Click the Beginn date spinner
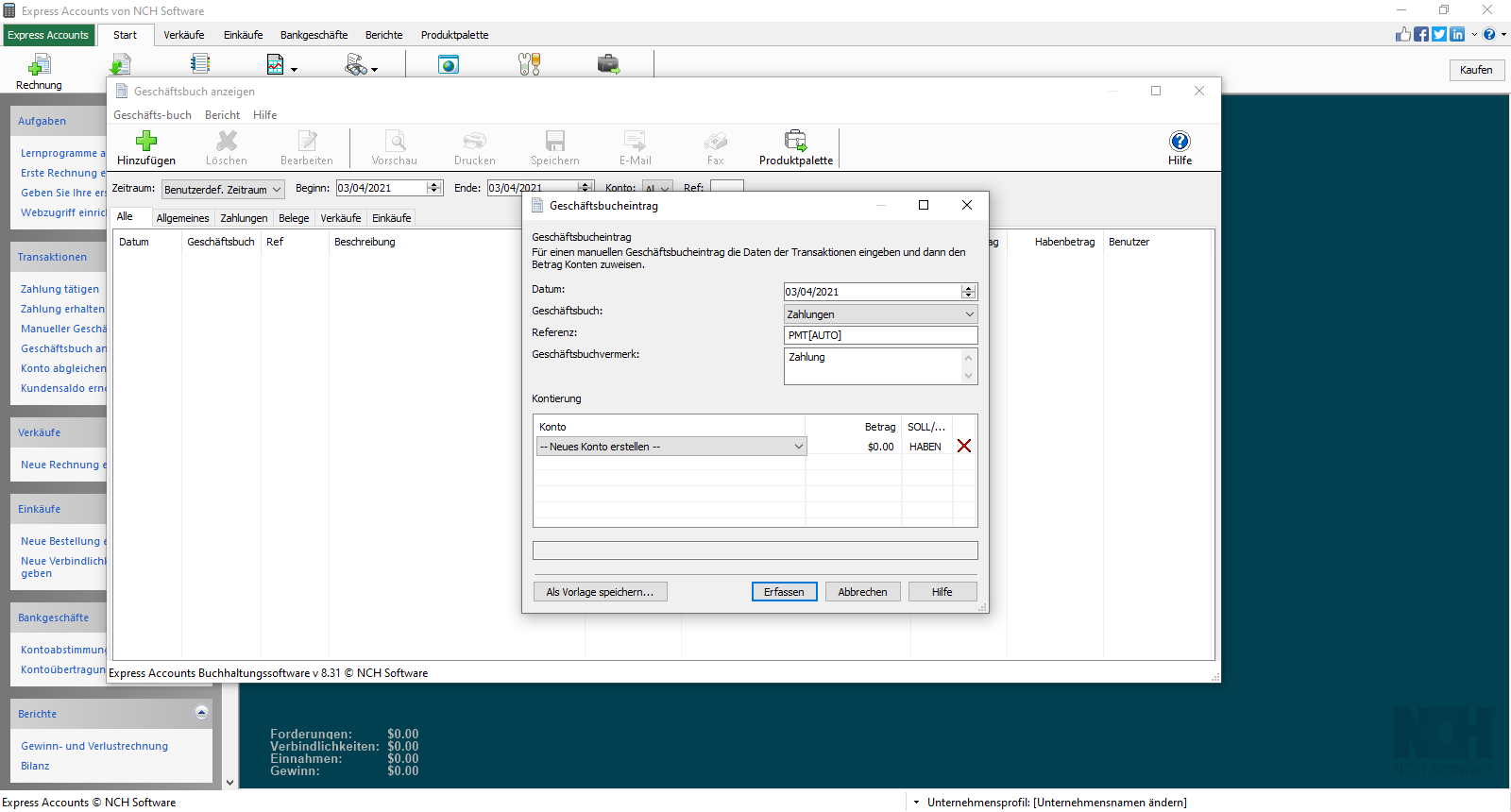Viewport: 1511px width, 812px height. 434,188
